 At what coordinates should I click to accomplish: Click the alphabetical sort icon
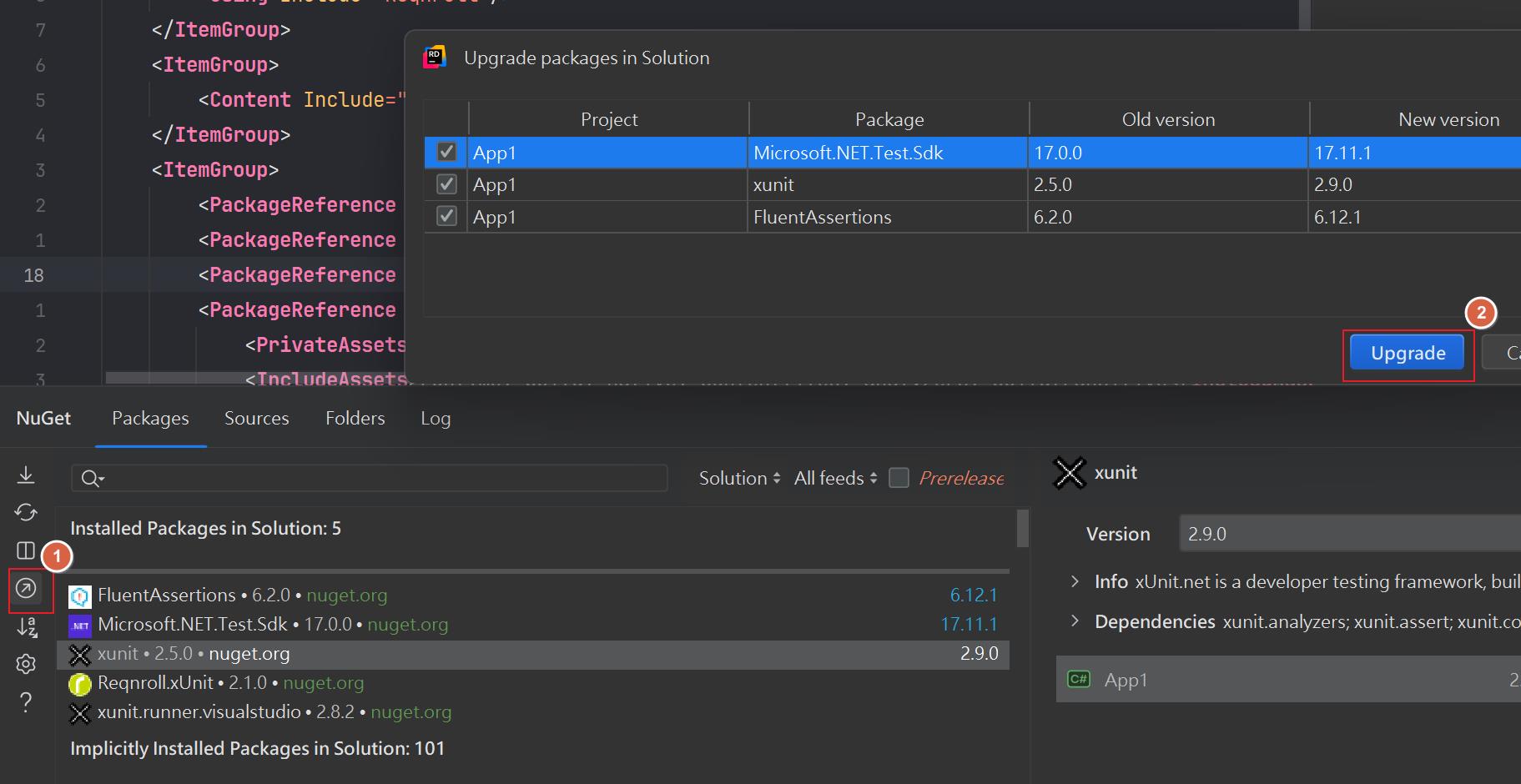[26, 626]
